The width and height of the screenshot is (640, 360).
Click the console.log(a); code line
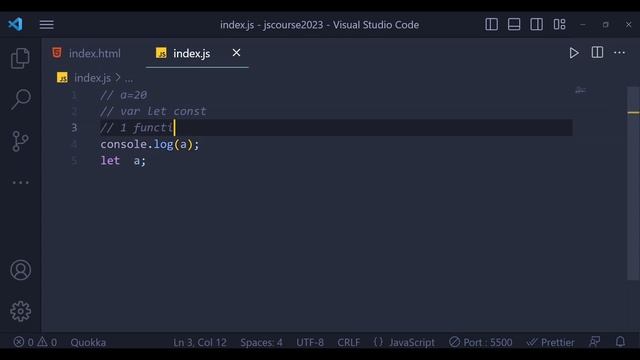click(x=150, y=144)
